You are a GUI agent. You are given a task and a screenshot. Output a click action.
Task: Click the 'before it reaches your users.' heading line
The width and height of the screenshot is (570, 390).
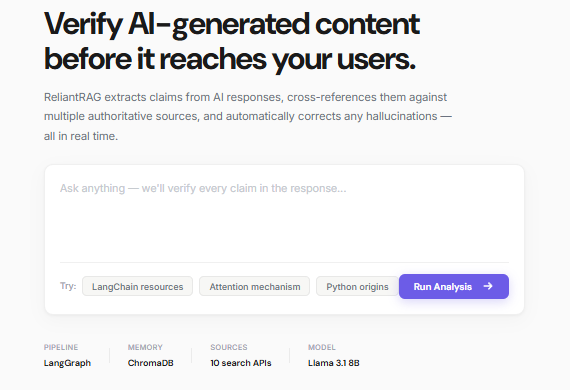(x=230, y=59)
